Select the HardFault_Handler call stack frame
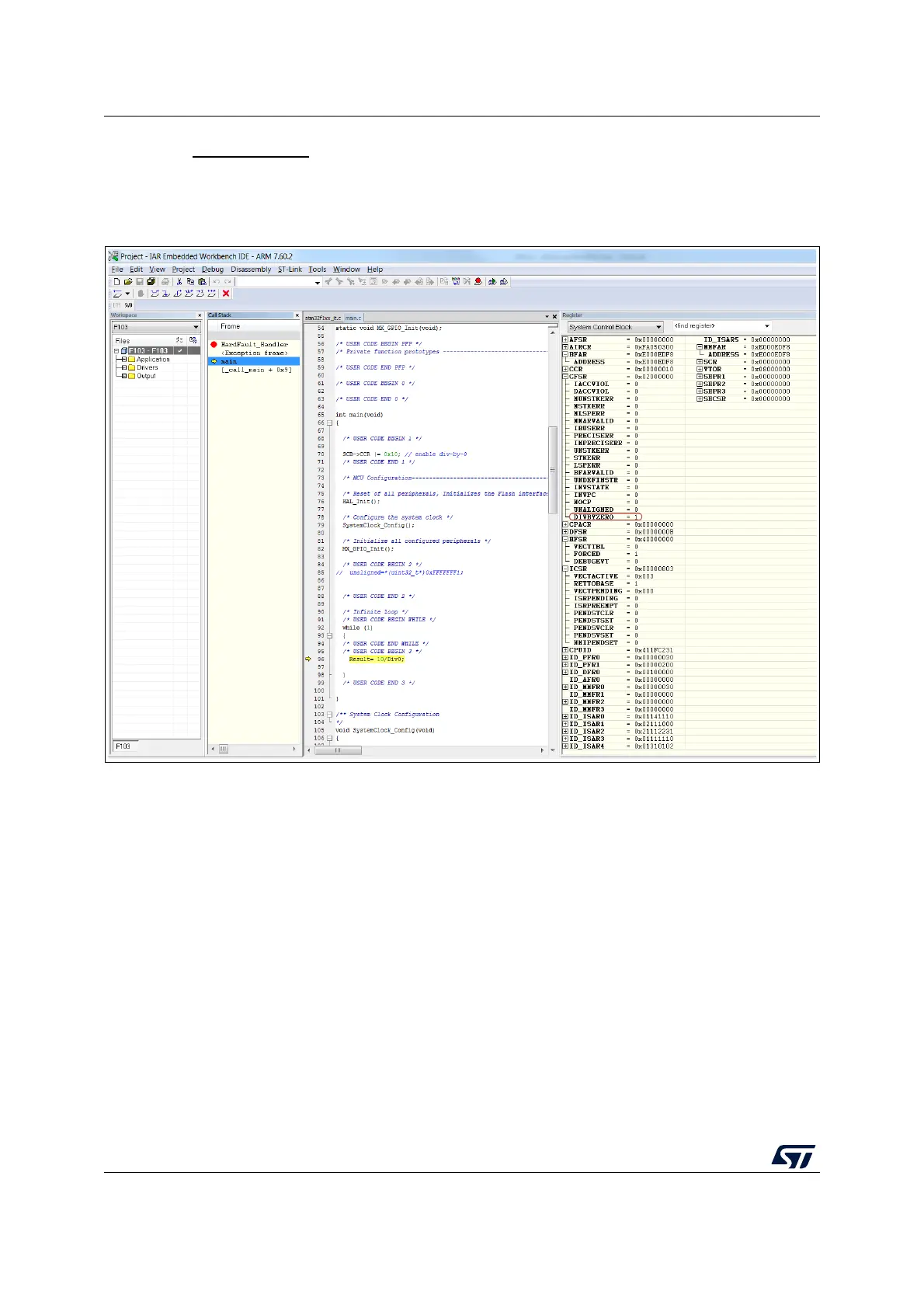The height and width of the screenshot is (1308, 924). pyautogui.click(x=254, y=344)
